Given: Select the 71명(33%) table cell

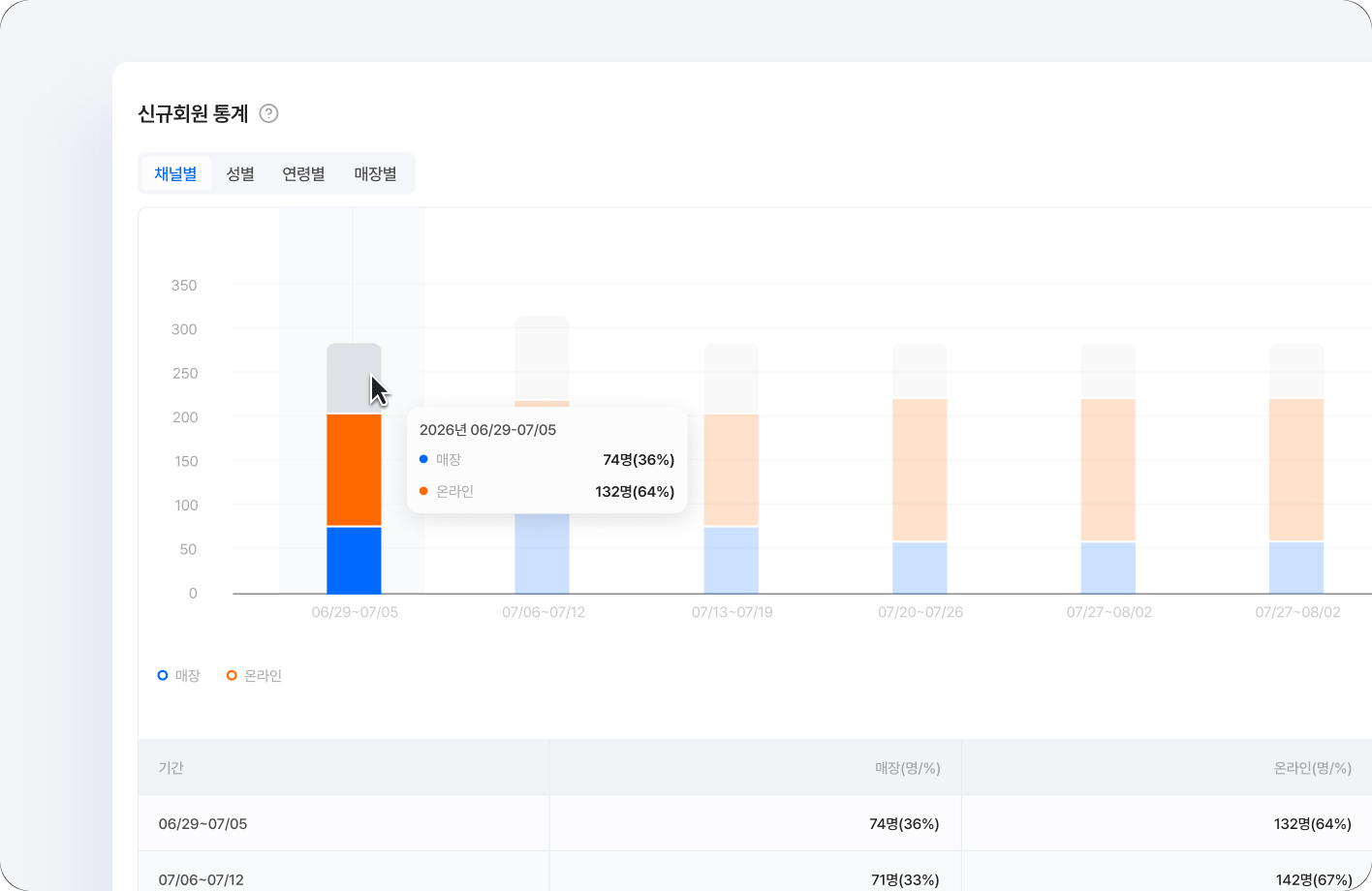Looking at the screenshot, I should [905, 879].
